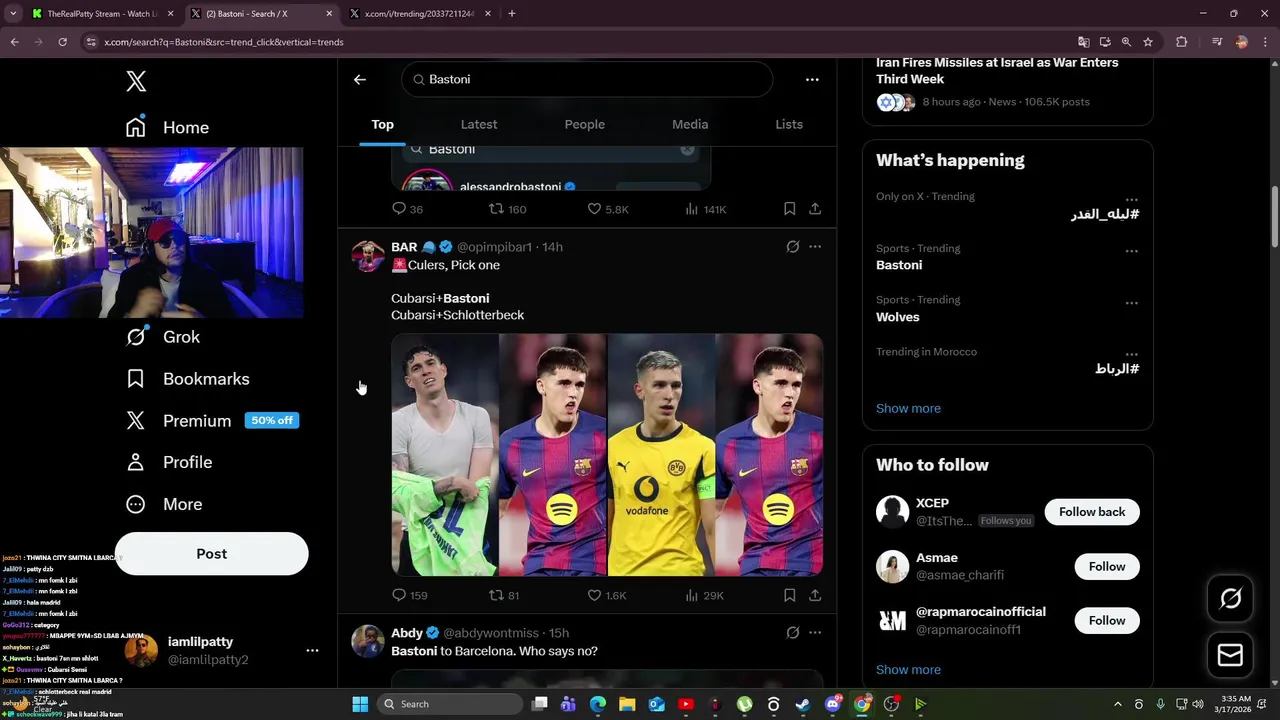
Task: Open a new browser tab
Action: (x=512, y=14)
